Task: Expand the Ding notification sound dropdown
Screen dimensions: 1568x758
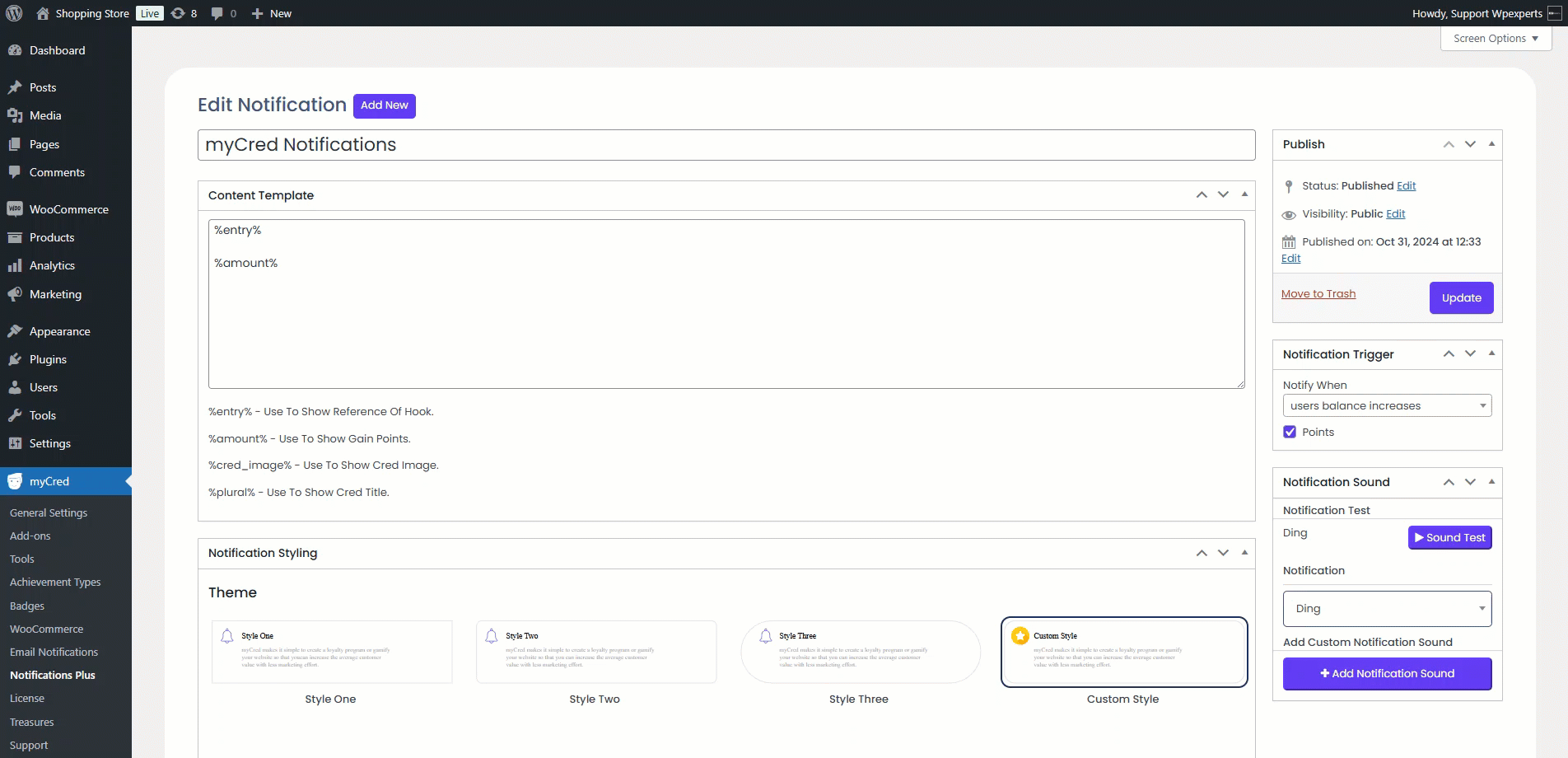Action: (x=1387, y=609)
